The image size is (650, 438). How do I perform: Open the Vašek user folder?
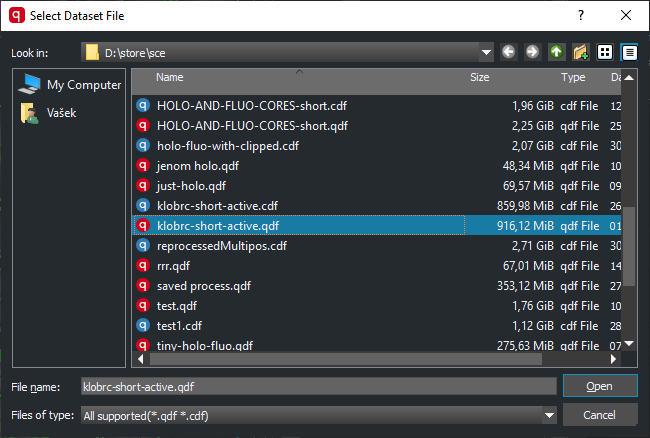61,113
